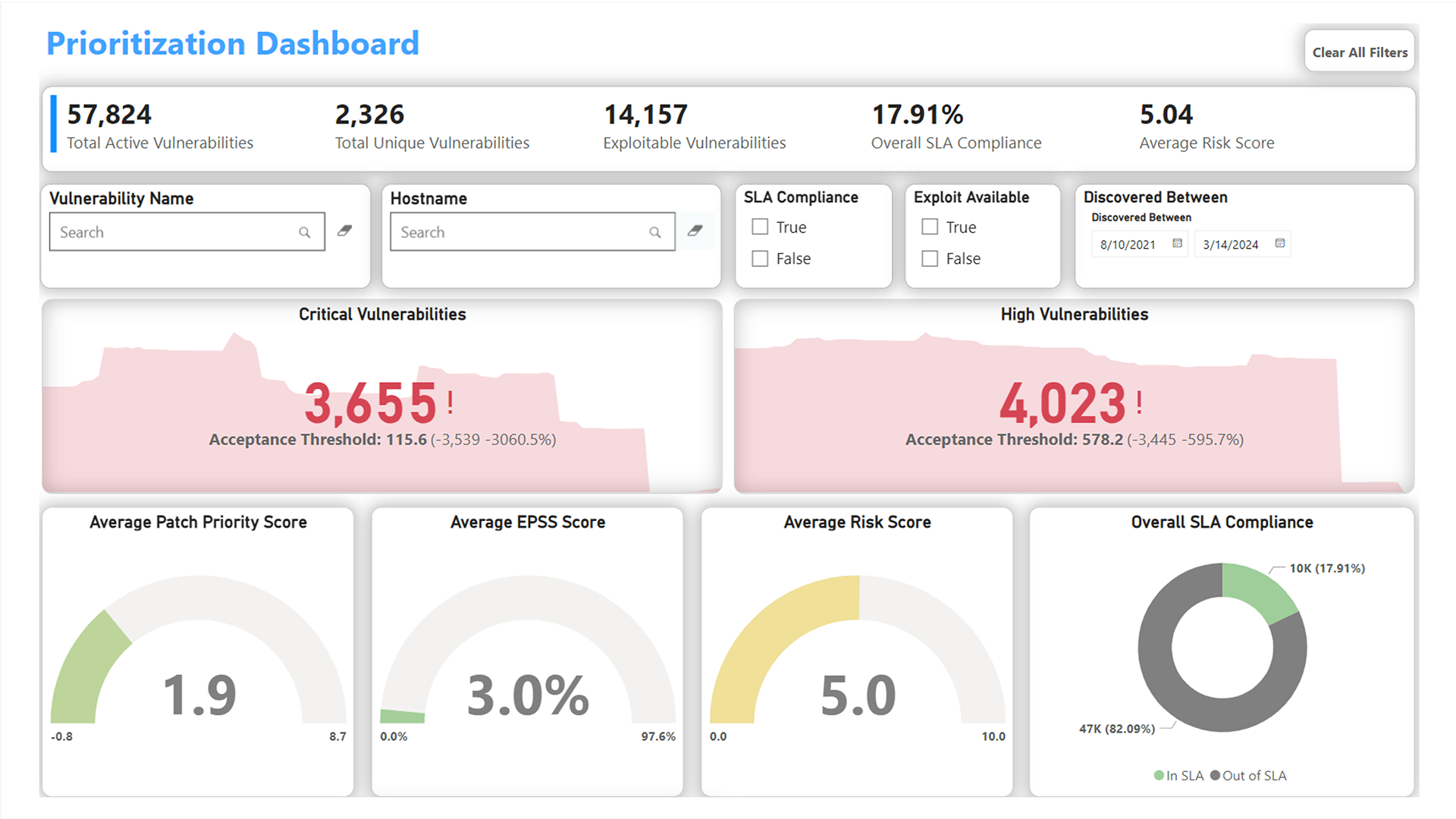
Task: Open the start date calendar picker icon
Action: click(x=1177, y=243)
